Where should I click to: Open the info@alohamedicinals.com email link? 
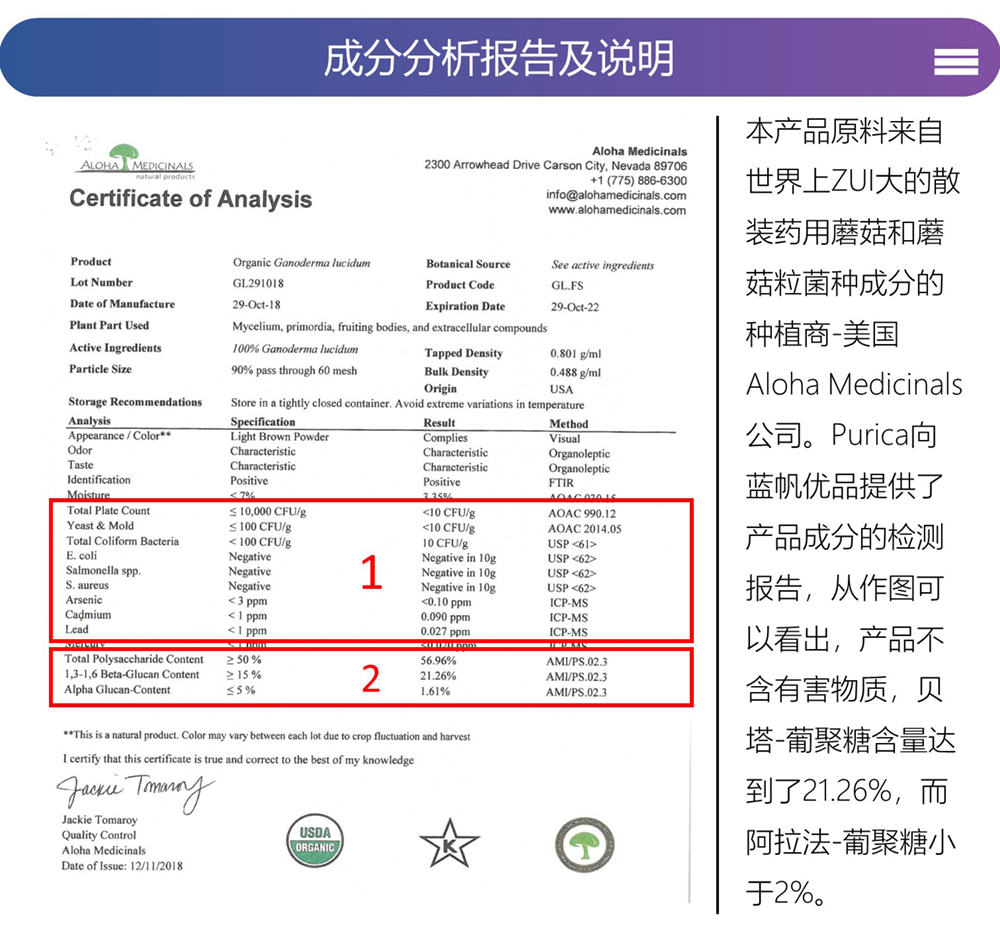[616, 195]
